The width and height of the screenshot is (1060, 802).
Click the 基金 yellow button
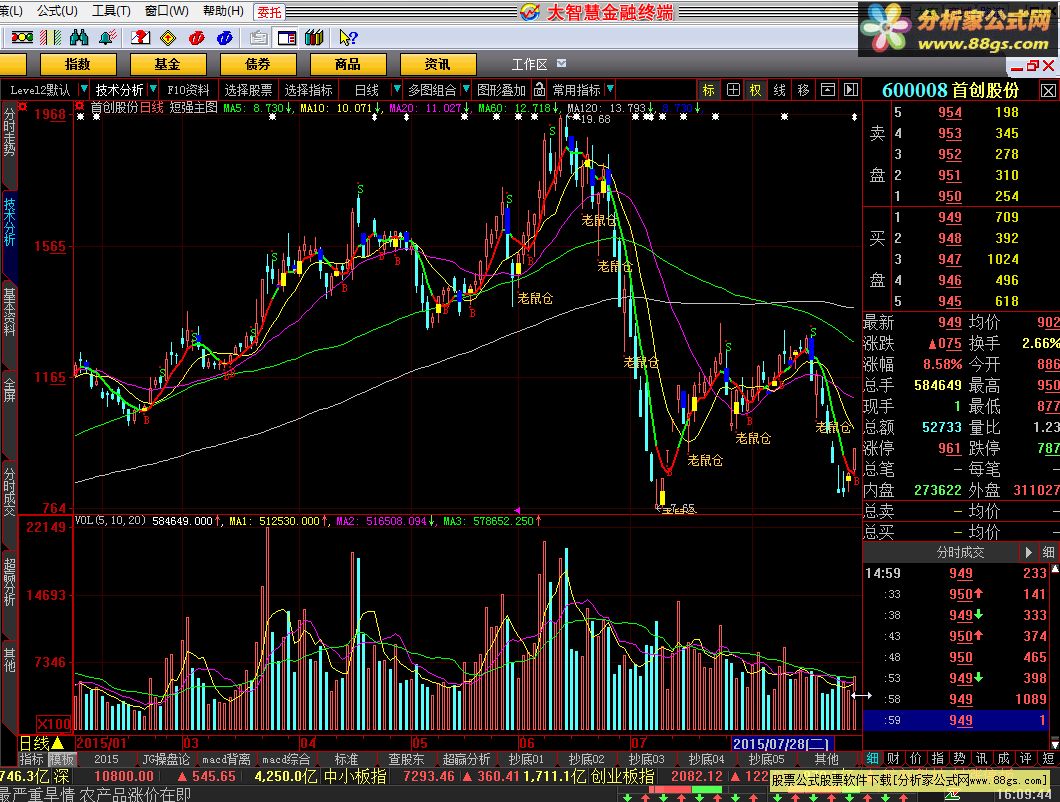pyautogui.click(x=168, y=64)
